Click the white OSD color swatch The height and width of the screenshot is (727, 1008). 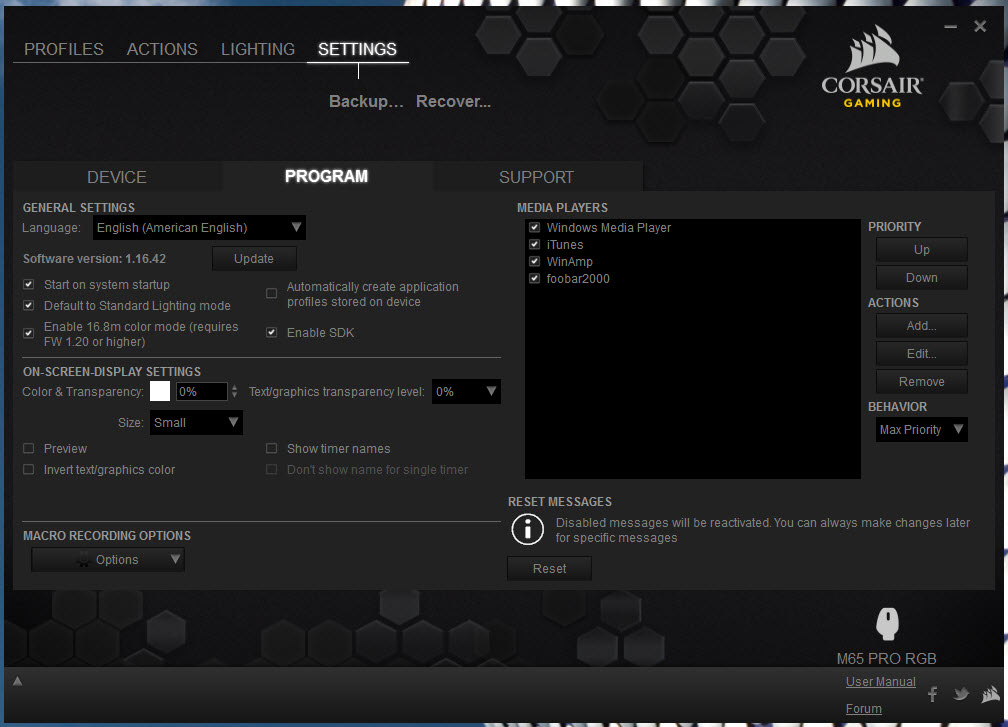[160, 391]
